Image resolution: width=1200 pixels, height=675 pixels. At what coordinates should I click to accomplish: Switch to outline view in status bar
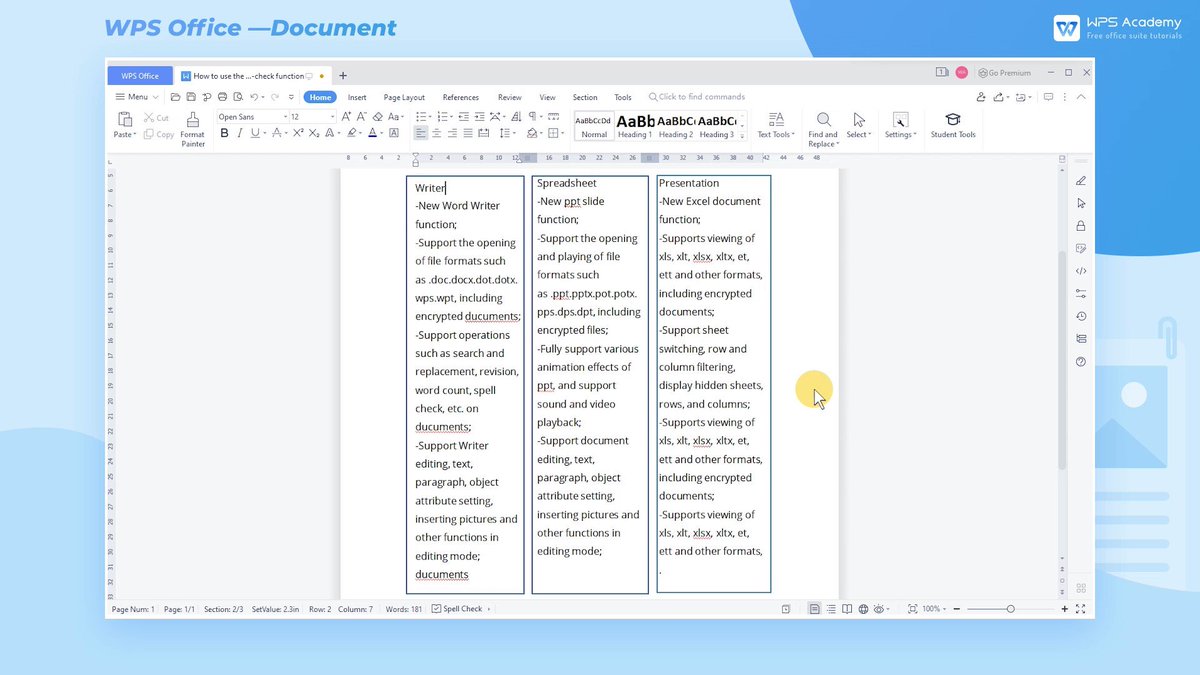[x=831, y=609]
